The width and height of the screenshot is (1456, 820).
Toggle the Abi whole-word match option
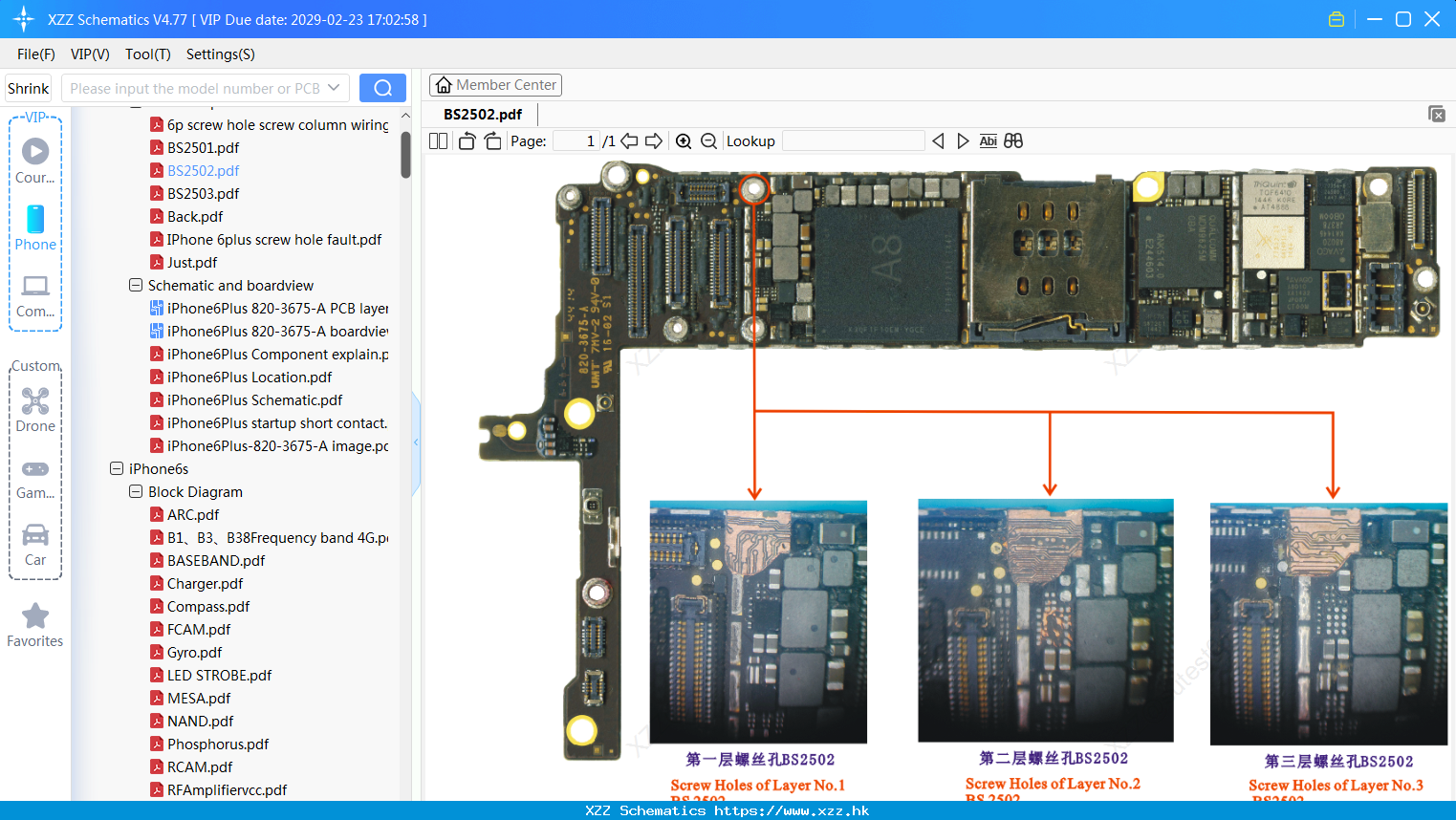[989, 141]
